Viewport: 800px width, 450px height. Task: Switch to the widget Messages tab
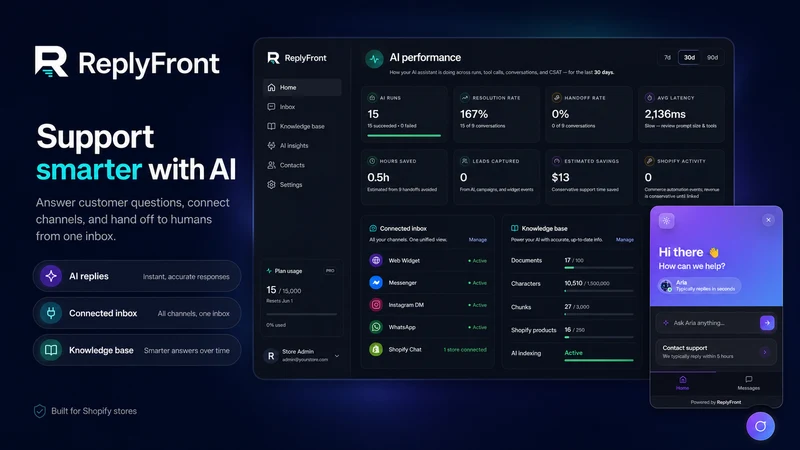748,383
